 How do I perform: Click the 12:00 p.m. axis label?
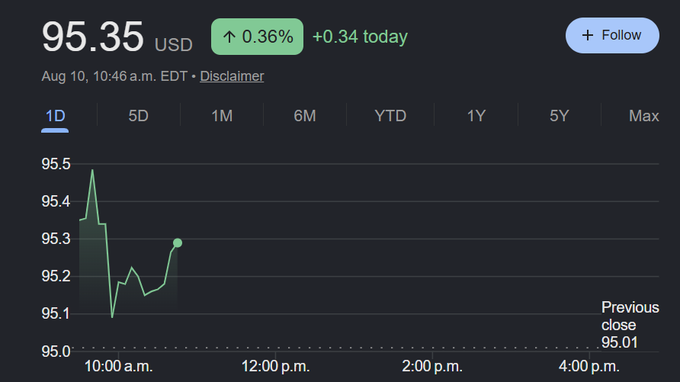275,366
